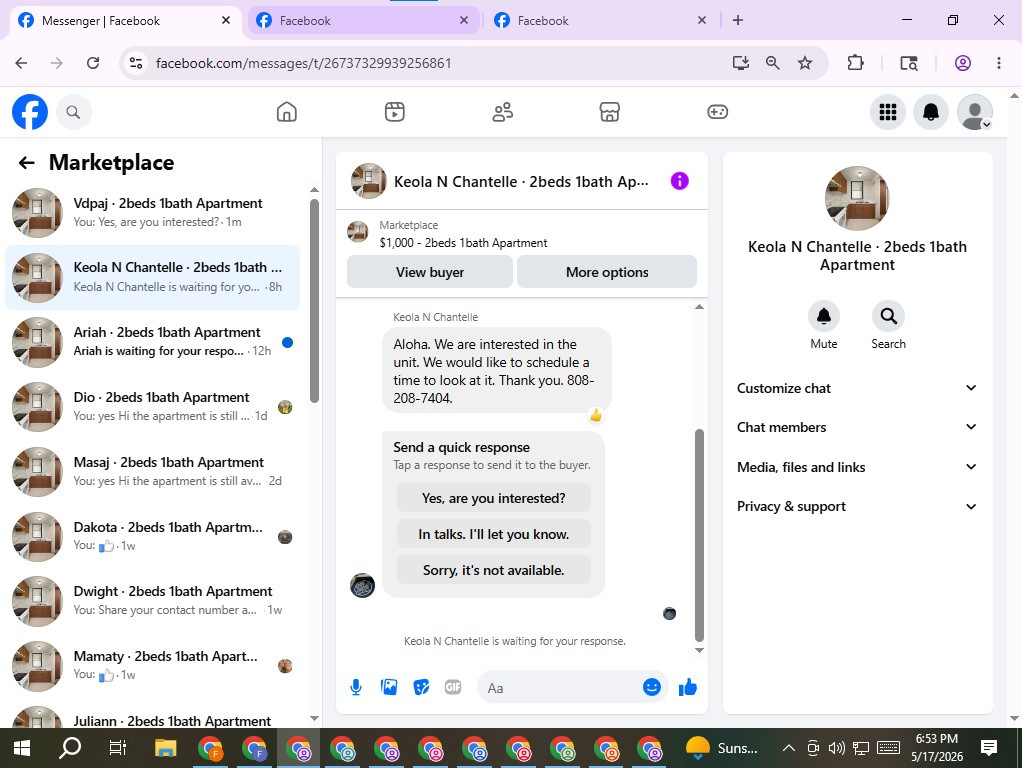Expand Privacy & support section

(x=856, y=507)
